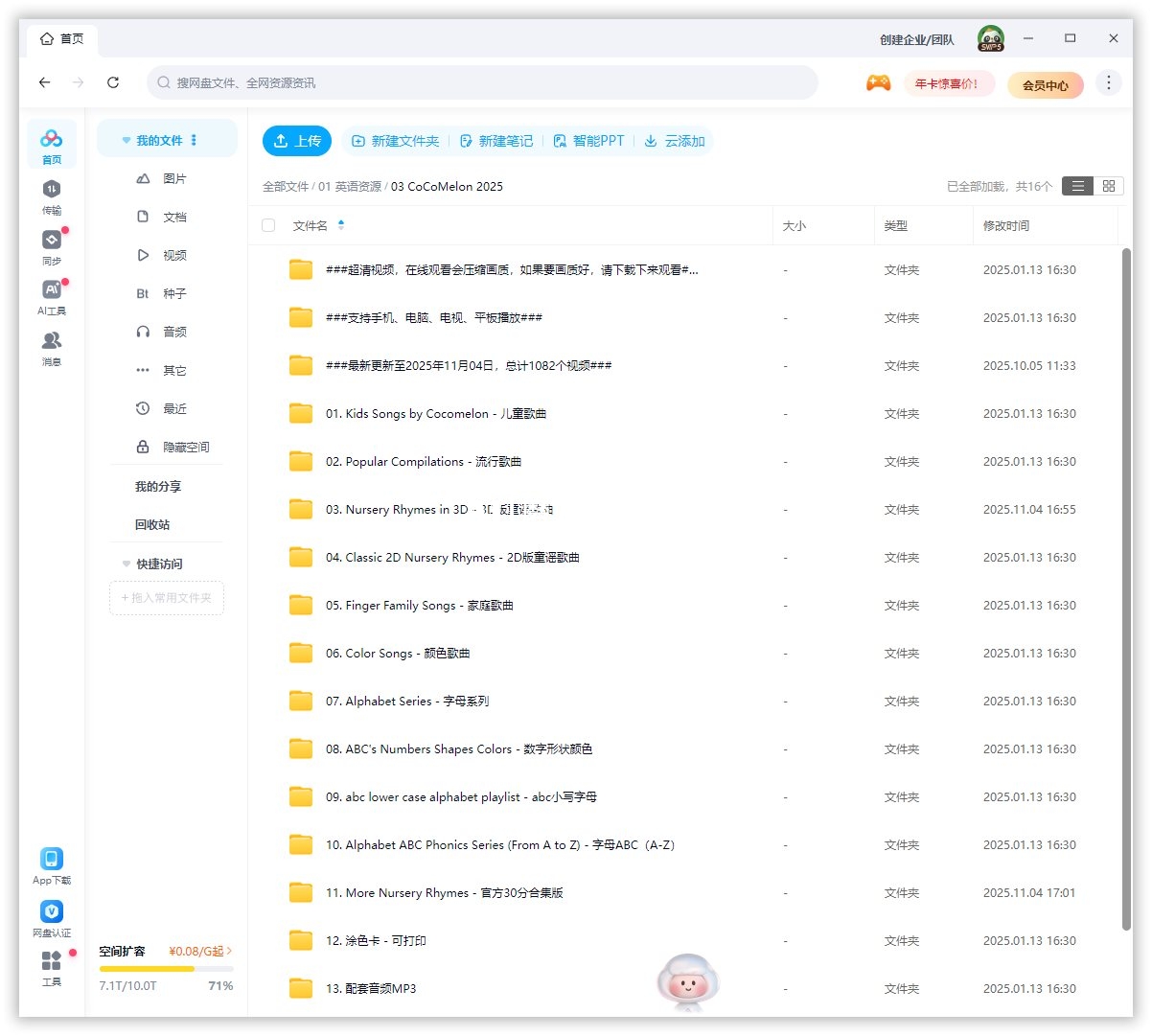Check the select-all checkbox in the file list header
The image size is (1152, 1036).
268,225
